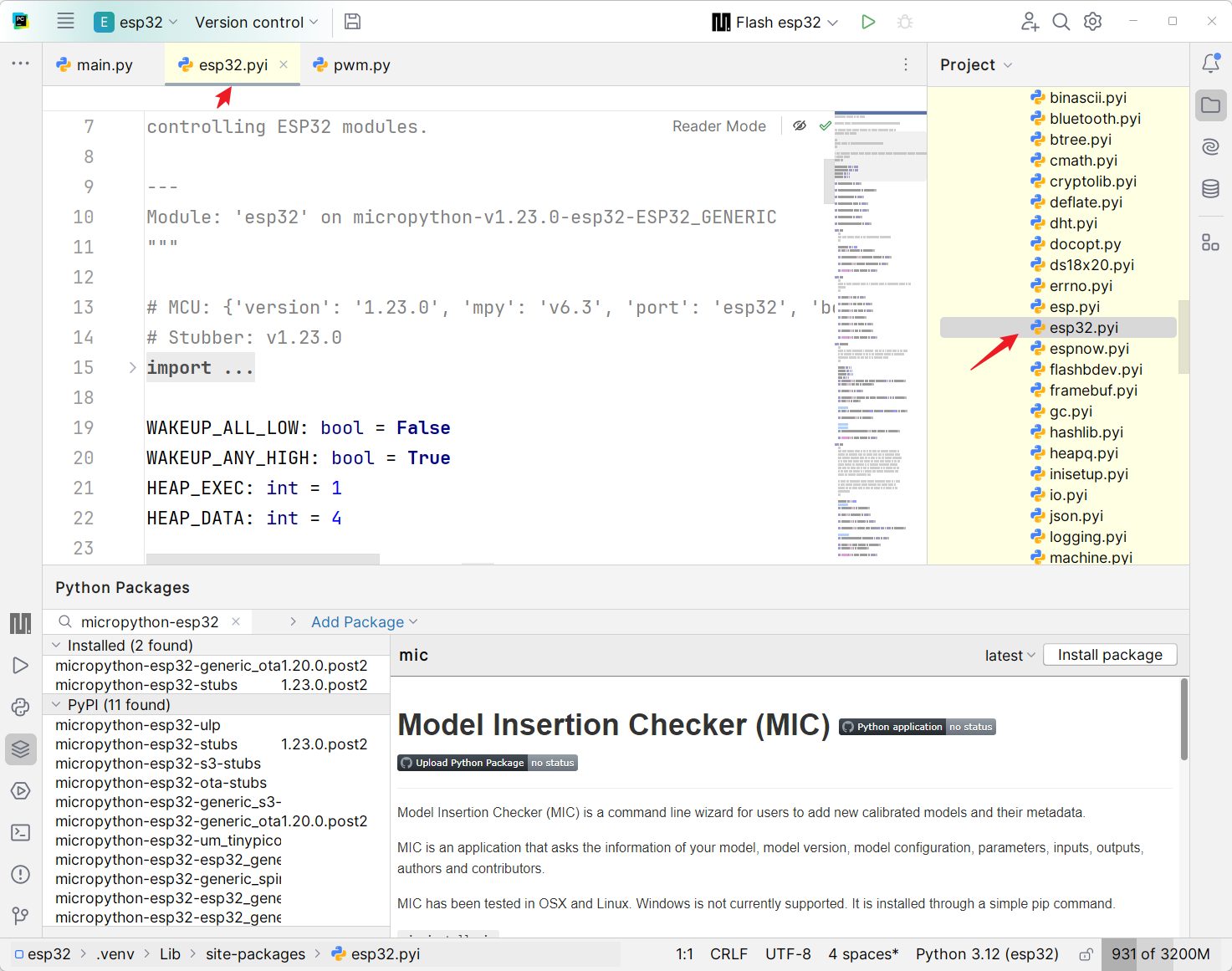Viewport: 1232px width, 971px height.
Task: Open Flash esp32 run configuration dropdown
Action: [x=774, y=22]
